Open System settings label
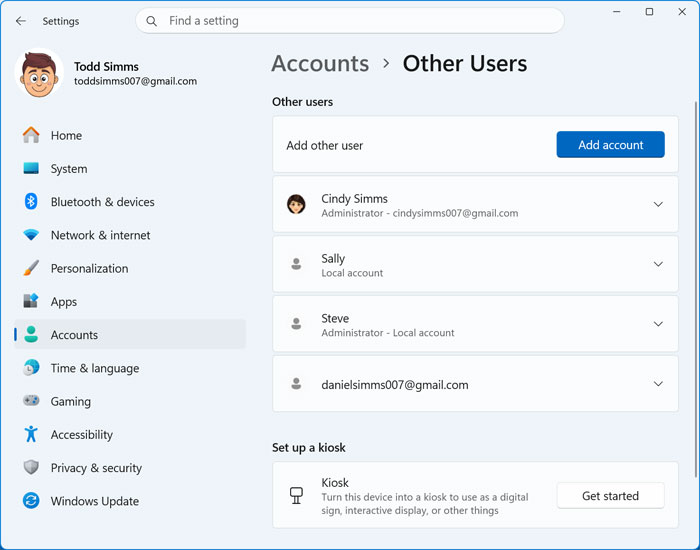700x550 pixels. [x=69, y=169]
